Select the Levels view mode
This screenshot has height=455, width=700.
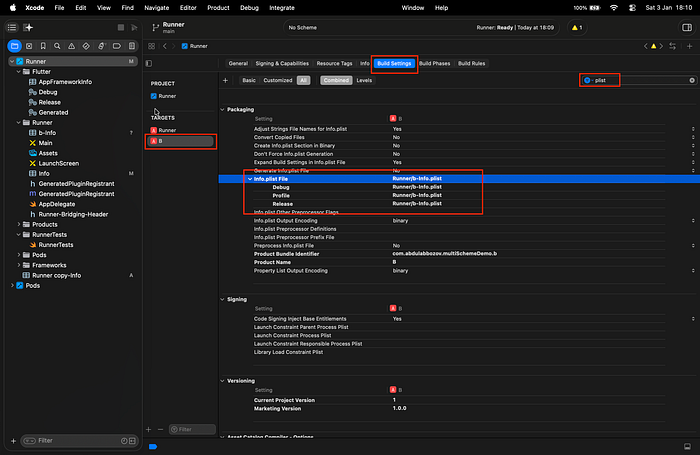pyautogui.click(x=364, y=80)
